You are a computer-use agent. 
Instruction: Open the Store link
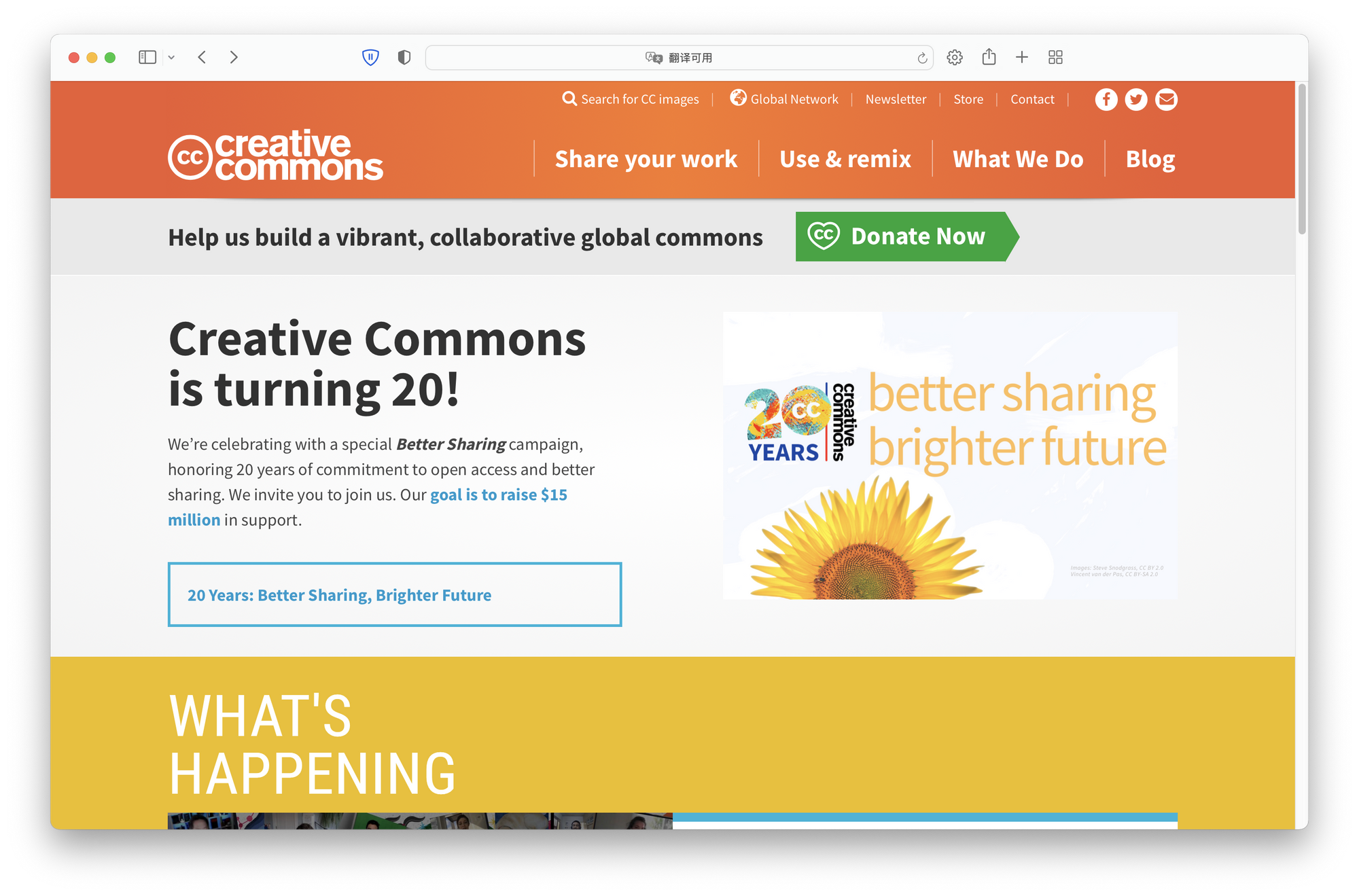pos(968,99)
